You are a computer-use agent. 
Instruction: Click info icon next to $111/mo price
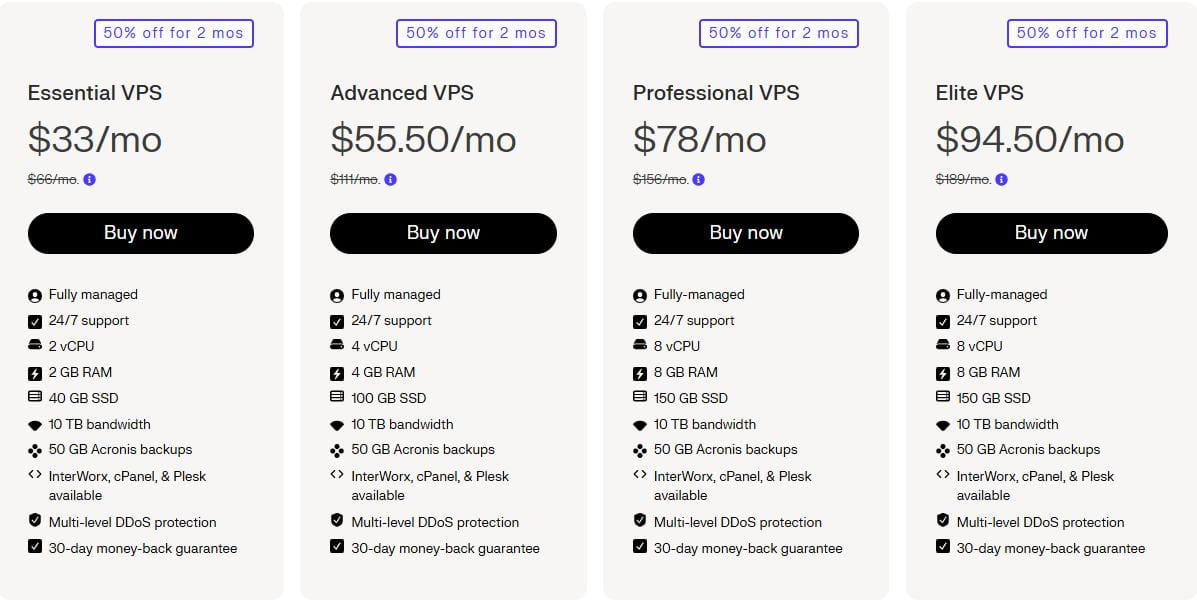pyautogui.click(x=391, y=180)
